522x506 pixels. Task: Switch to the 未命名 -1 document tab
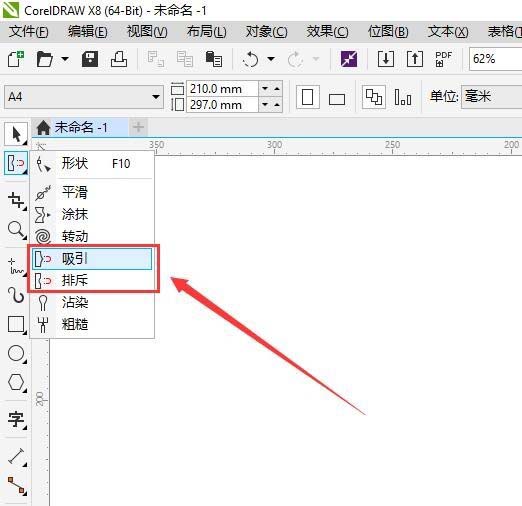click(80, 127)
